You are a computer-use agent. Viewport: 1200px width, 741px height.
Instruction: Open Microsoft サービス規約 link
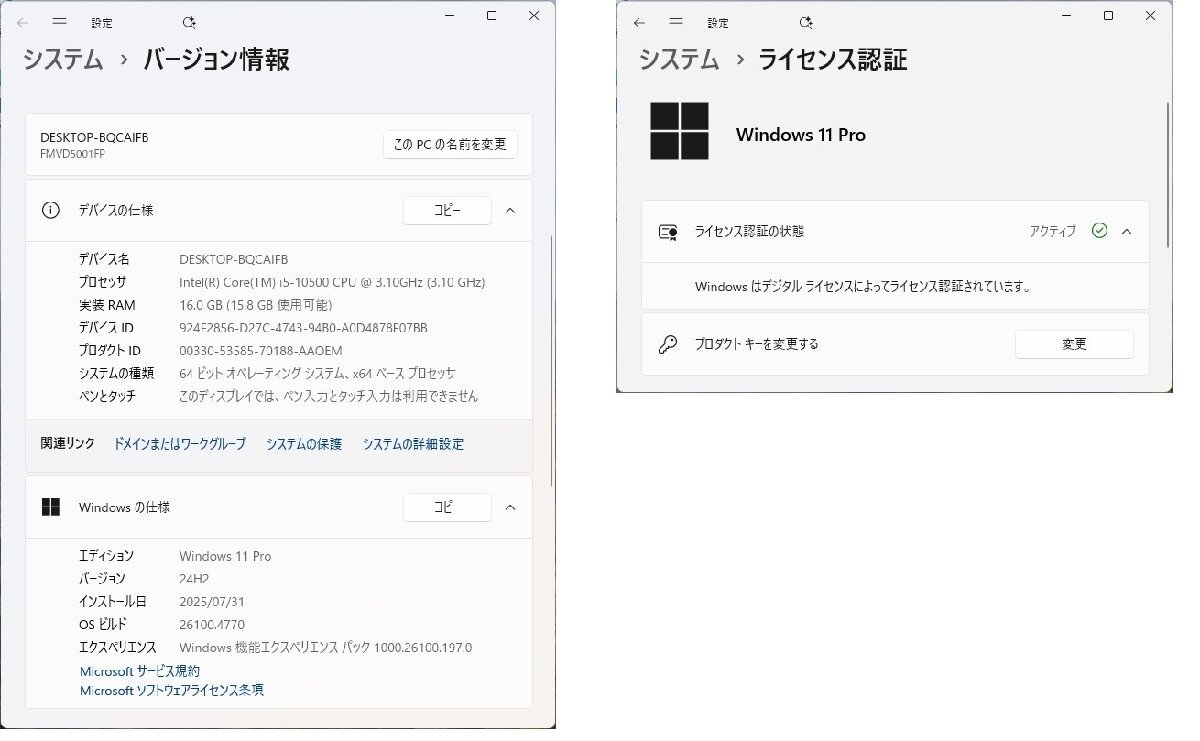click(x=140, y=671)
